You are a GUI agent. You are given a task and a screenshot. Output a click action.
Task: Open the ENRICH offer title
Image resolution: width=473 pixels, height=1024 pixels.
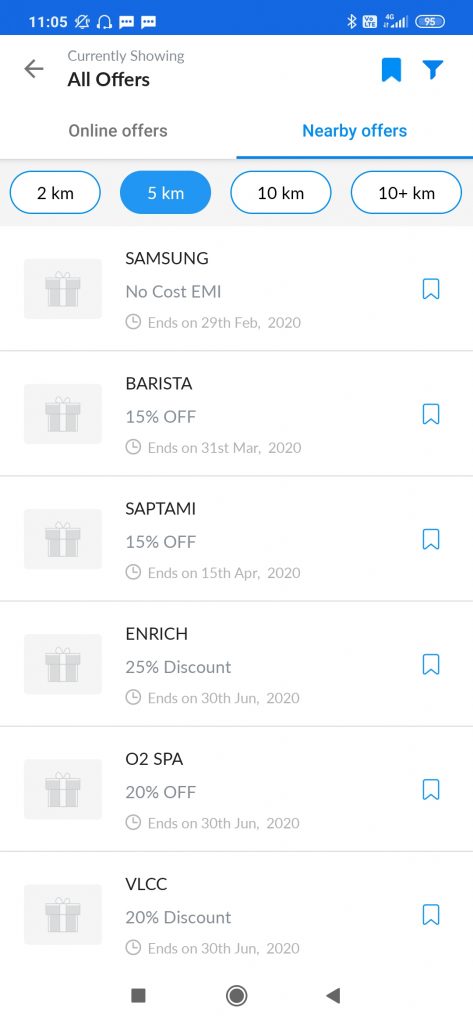(x=157, y=633)
